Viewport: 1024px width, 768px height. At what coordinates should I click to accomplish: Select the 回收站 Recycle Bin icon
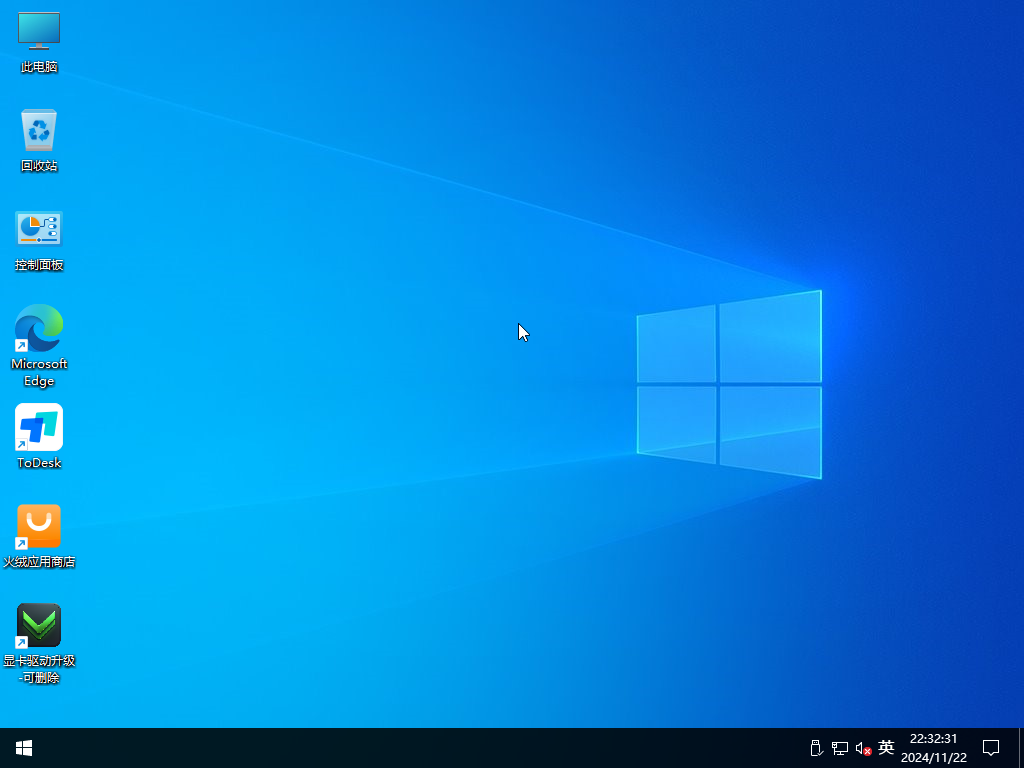[x=39, y=131]
